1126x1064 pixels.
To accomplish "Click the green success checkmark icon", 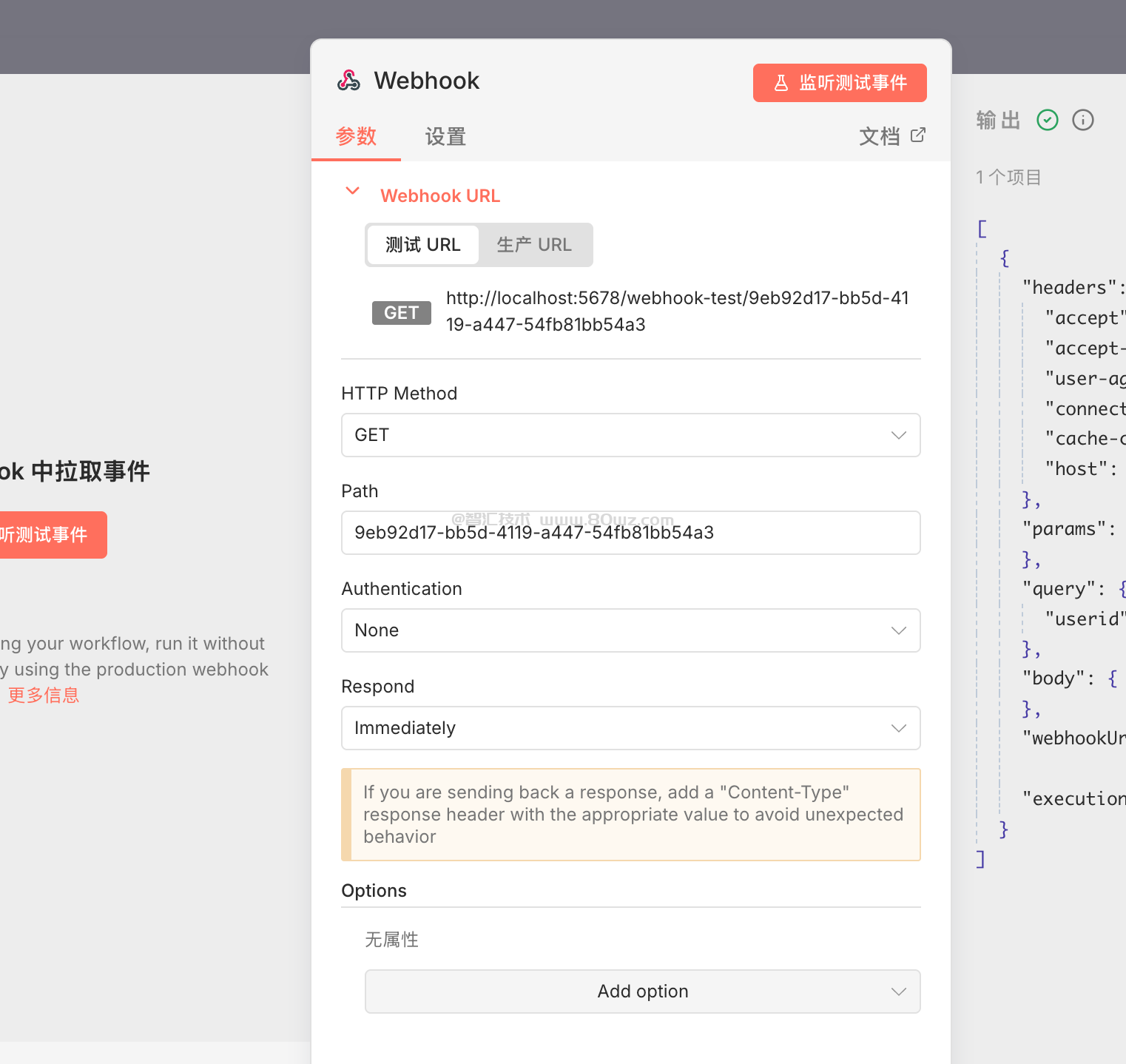I will (x=1047, y=120).
